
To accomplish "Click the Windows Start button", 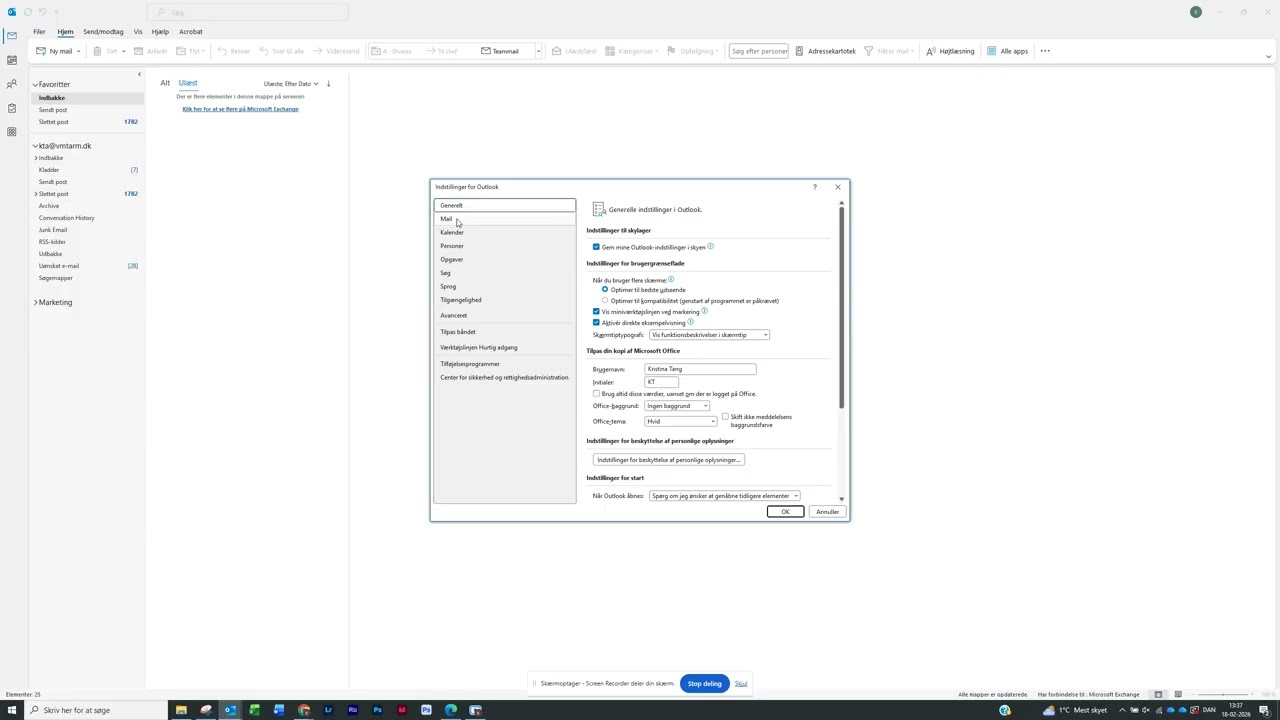I will (12, 710).
